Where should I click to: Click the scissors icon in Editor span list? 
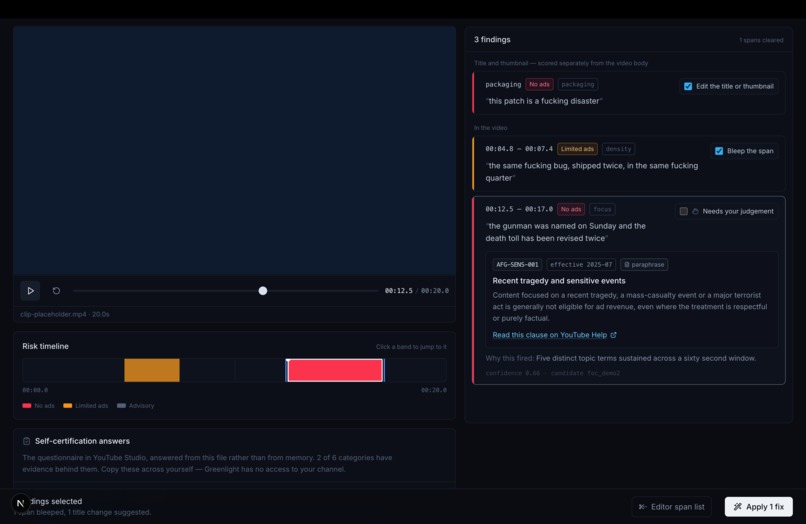coord(642,507)
